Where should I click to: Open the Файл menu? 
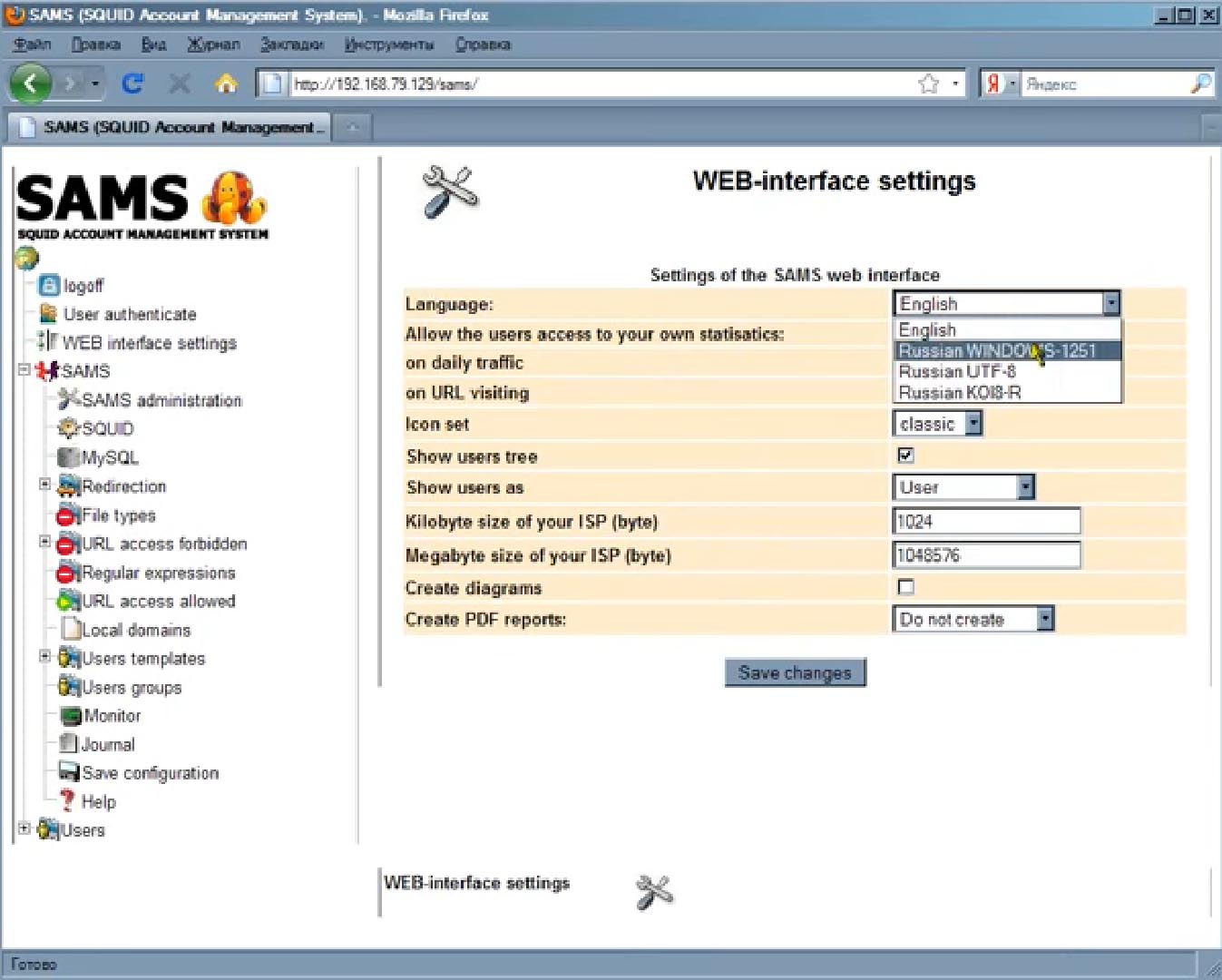(33, 44)
